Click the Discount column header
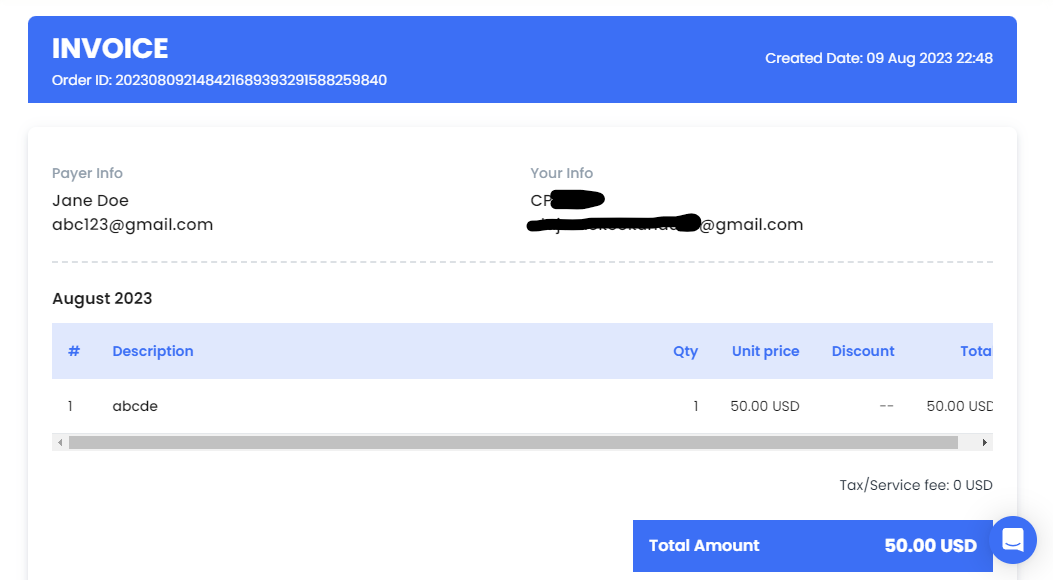This screenshot has height=580, width=1053. pyautogui.click(x=863, y=351)
